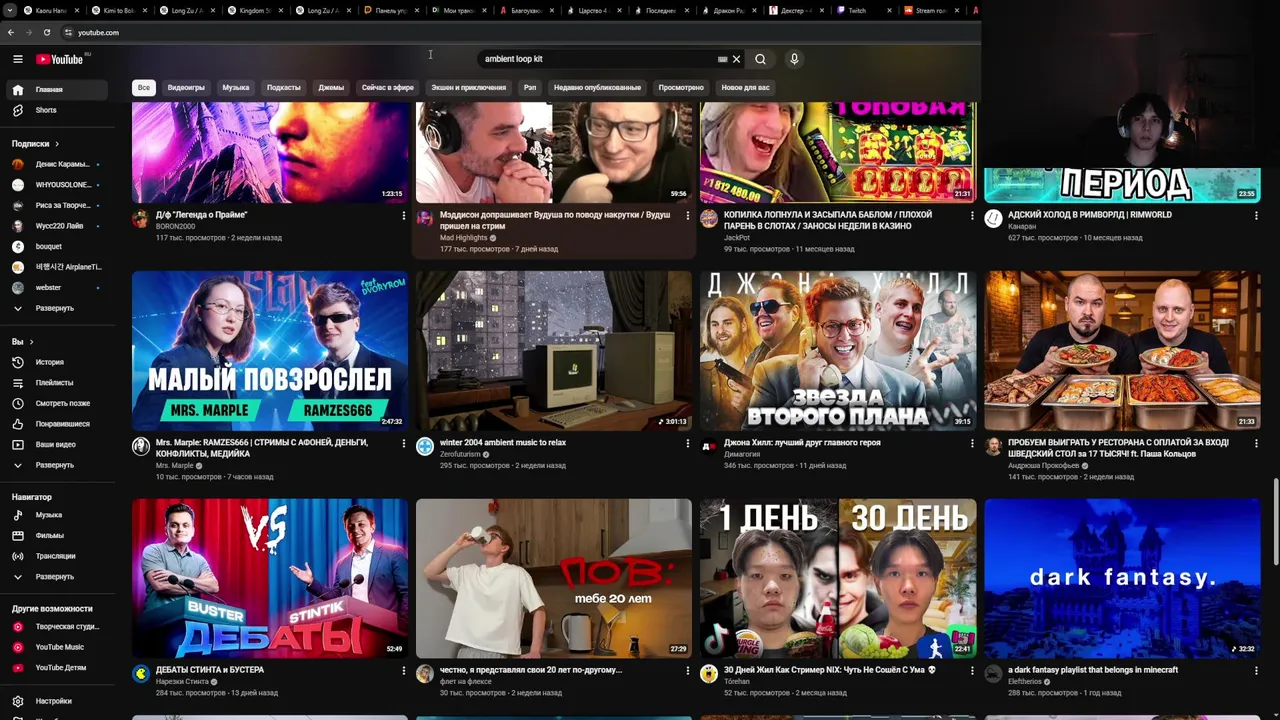Switch to the Kingdom browser tab
The height and width of the screenshot is (720, 1280).
coord(254,10)
